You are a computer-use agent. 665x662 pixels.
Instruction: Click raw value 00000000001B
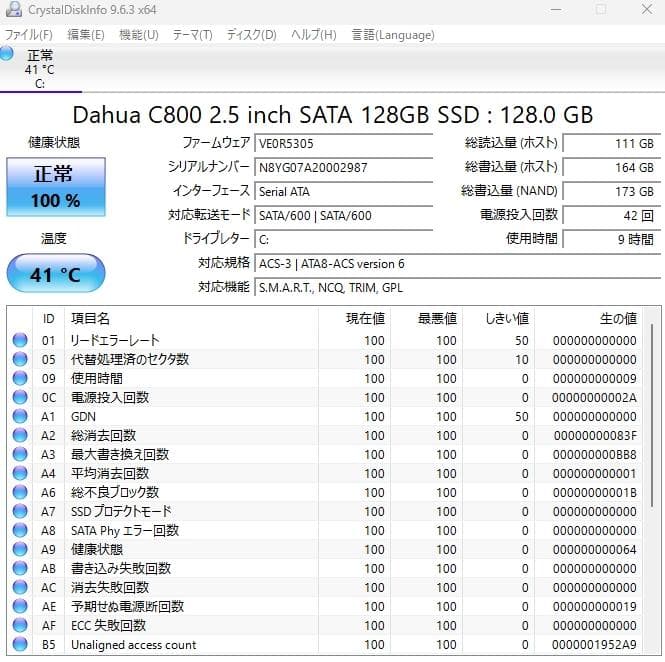click(595, 493)
